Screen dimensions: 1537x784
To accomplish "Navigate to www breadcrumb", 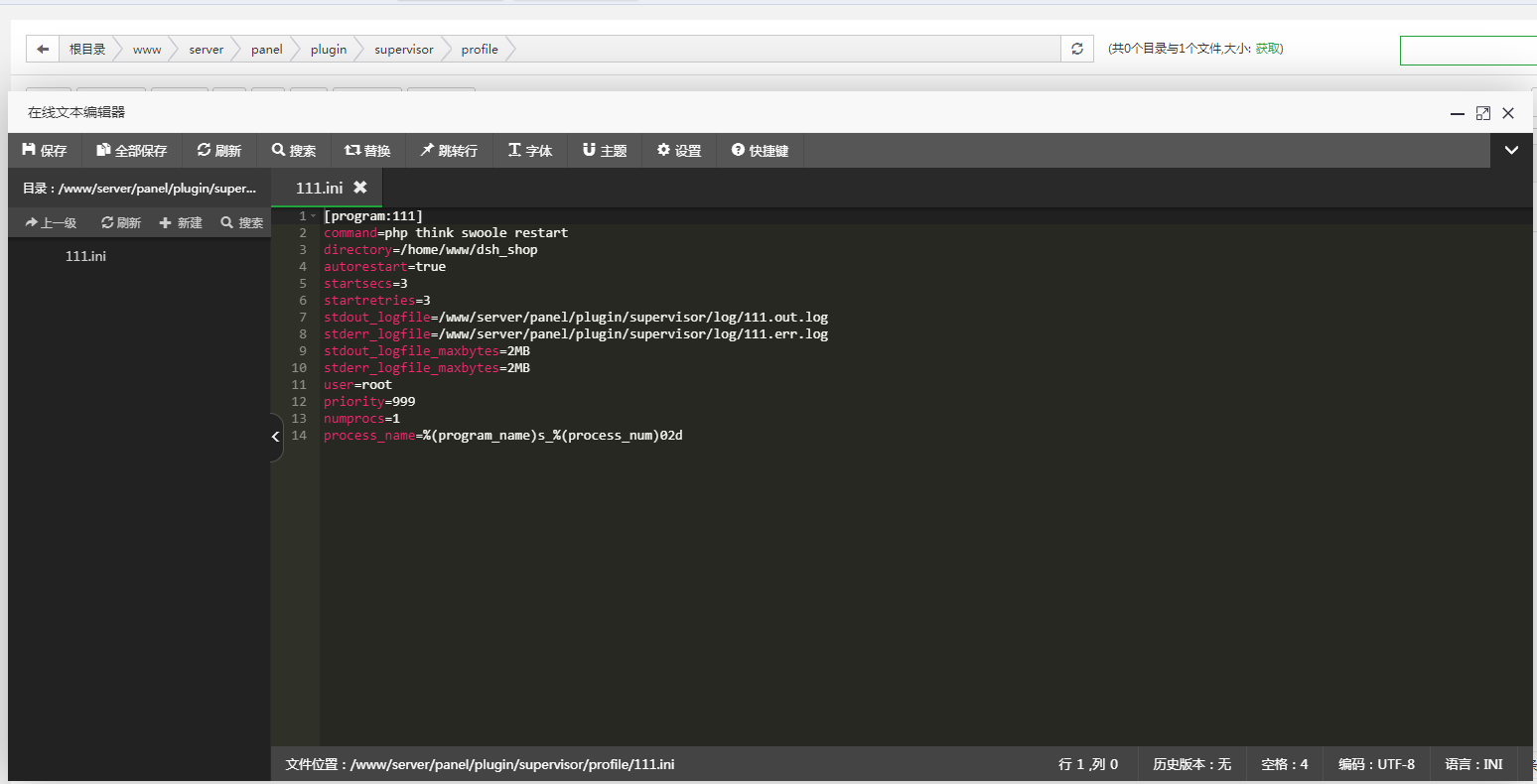I will coord(147,49).
